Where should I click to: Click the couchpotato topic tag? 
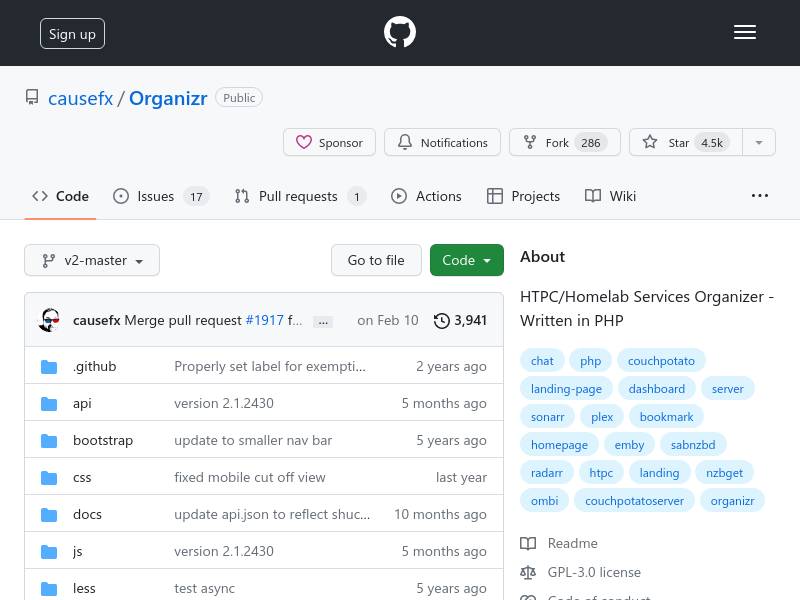point(661,361)
